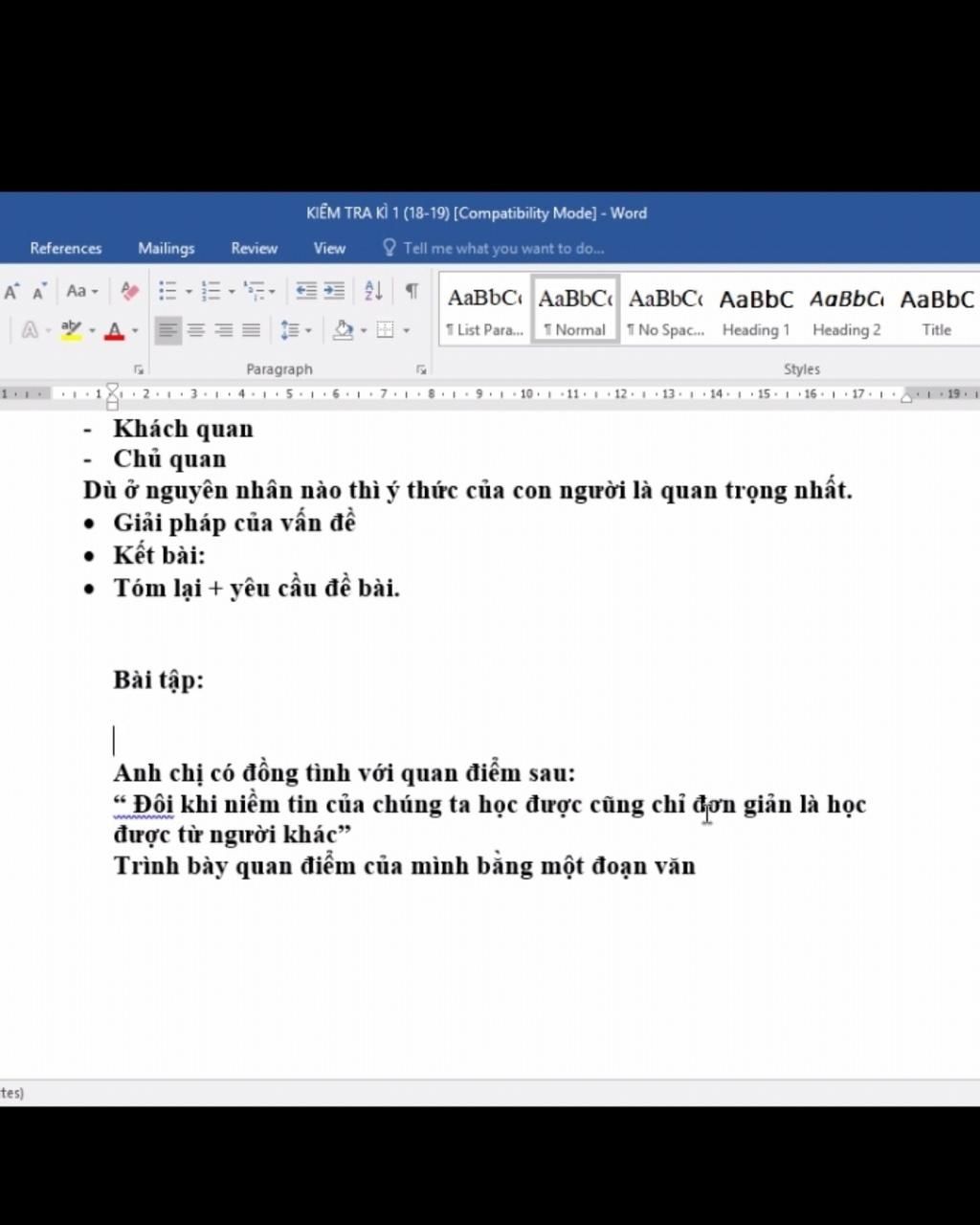Screen dimensions: 980x1225
Task: Click the line 'Anh chị có đồng tình'
Action: [x=345, y=772]
